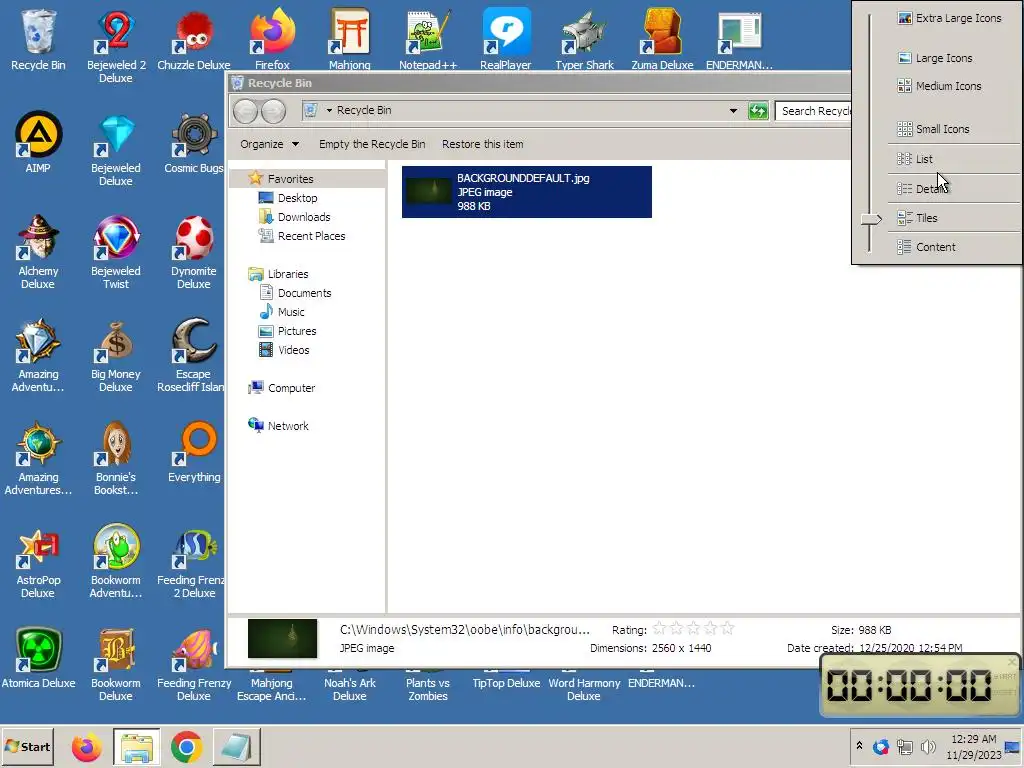Image resolution: width=1024 pixels, height=768 pixels.
Task: Select the Recycle Bin desktop icon
Action: pyautogui.click(x=38, y=38)
